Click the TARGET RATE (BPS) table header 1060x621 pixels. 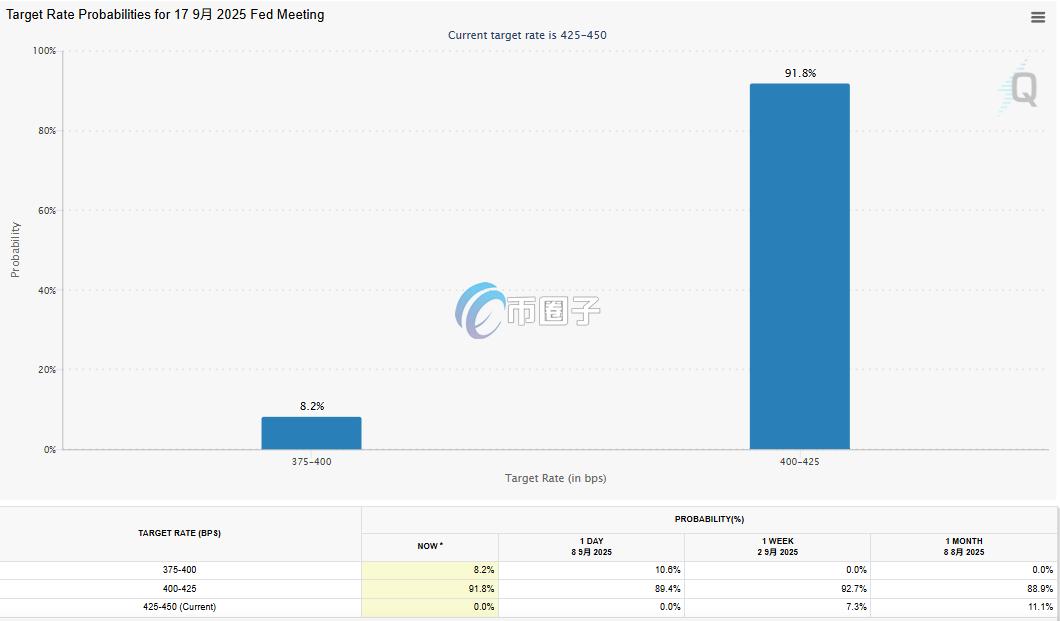tap(180, 533)
